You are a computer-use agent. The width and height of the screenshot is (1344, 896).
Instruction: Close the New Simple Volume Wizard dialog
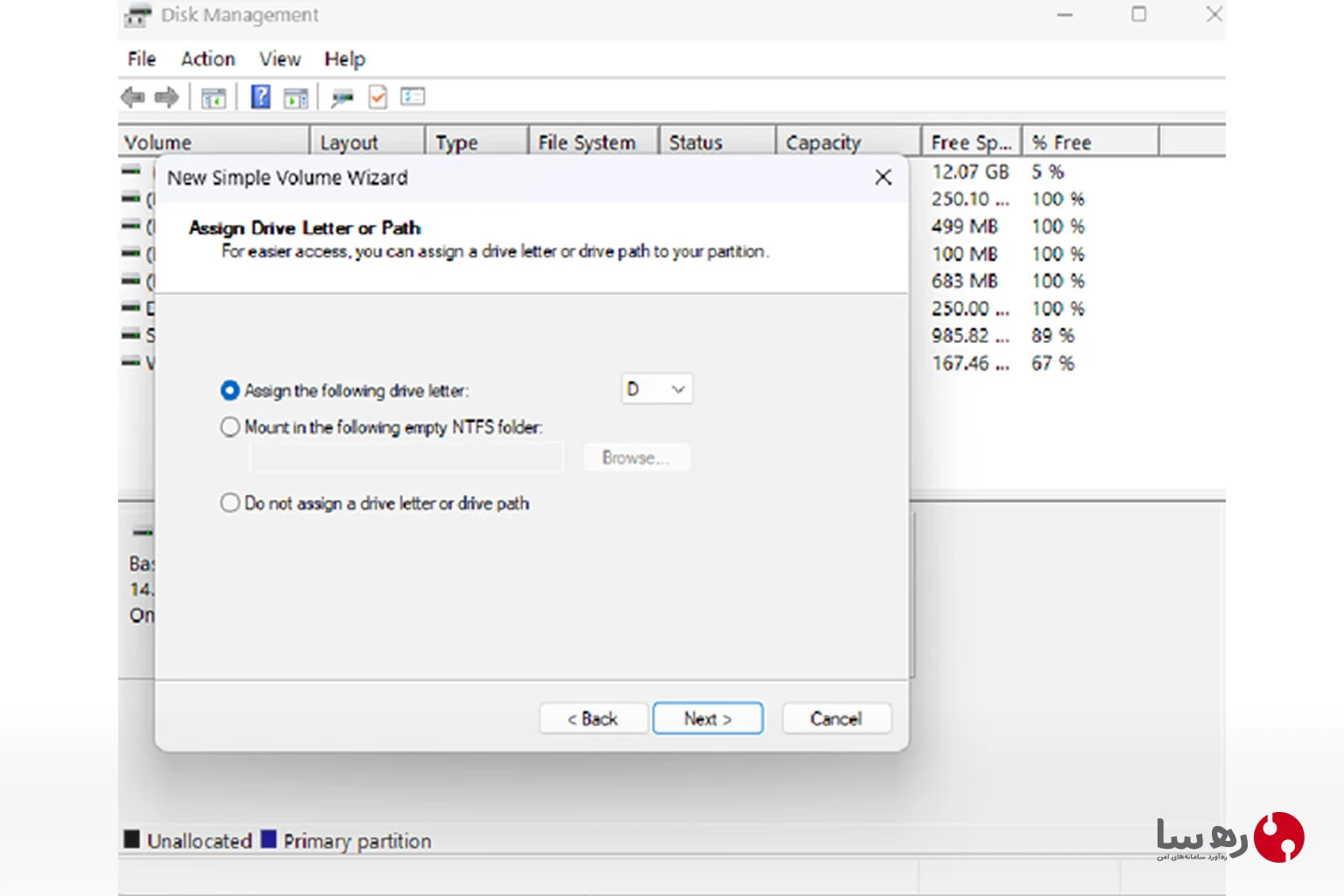point(884,178)
